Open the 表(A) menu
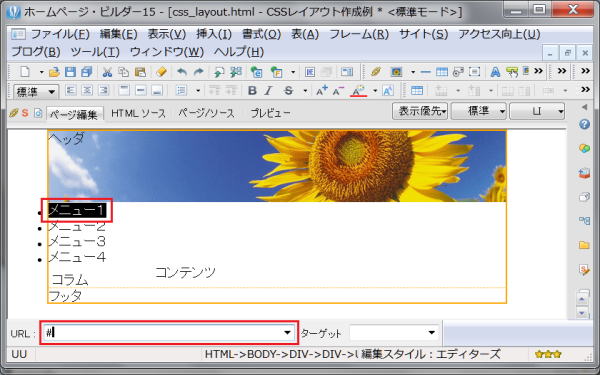Screen dimensions: 600x375 (305, 34)
